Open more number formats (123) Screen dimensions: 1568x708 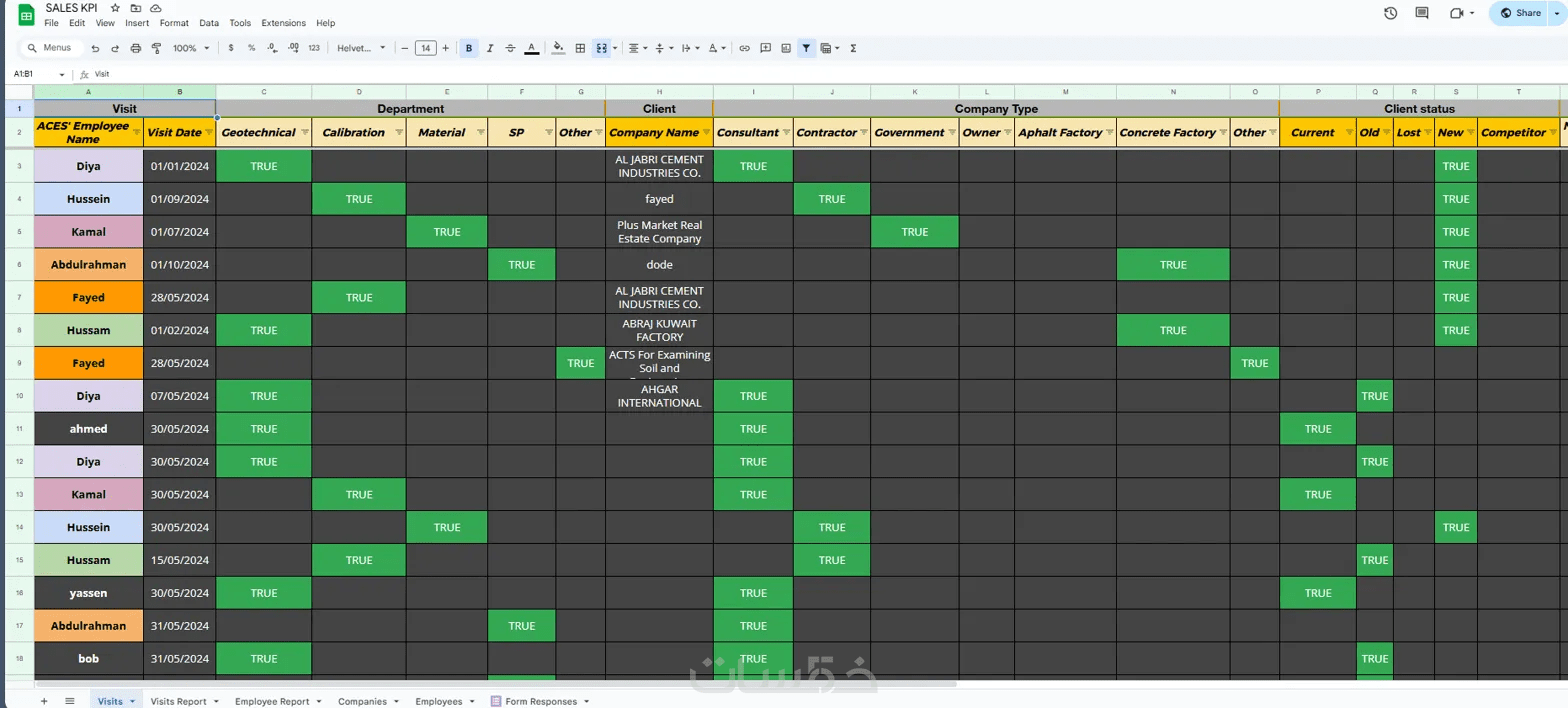314,48
